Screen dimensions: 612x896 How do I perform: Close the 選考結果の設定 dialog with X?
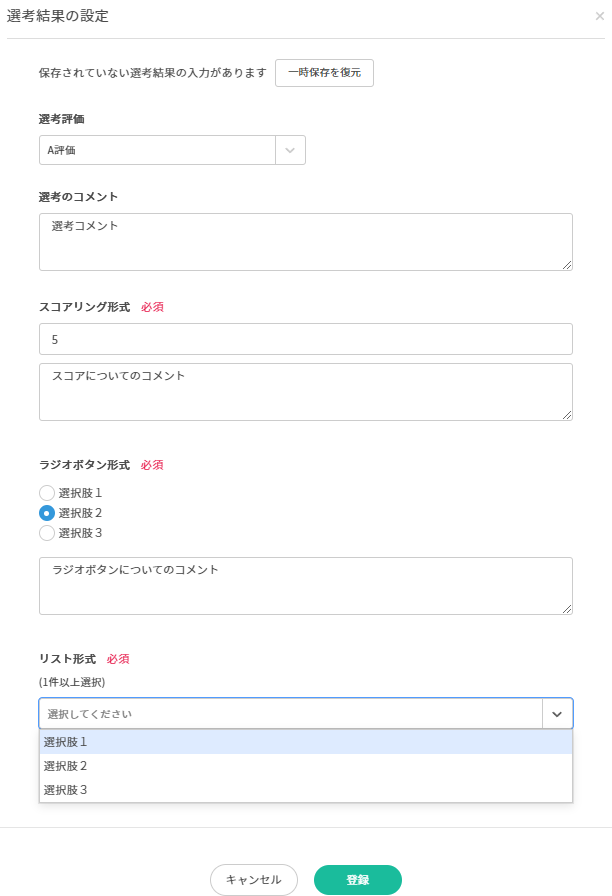point(599,16)
